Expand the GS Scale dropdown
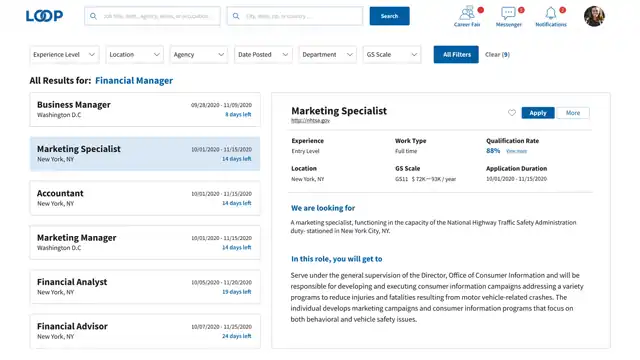Image resolution: width=640 pixels, height=360 pixels. point(391,54)
